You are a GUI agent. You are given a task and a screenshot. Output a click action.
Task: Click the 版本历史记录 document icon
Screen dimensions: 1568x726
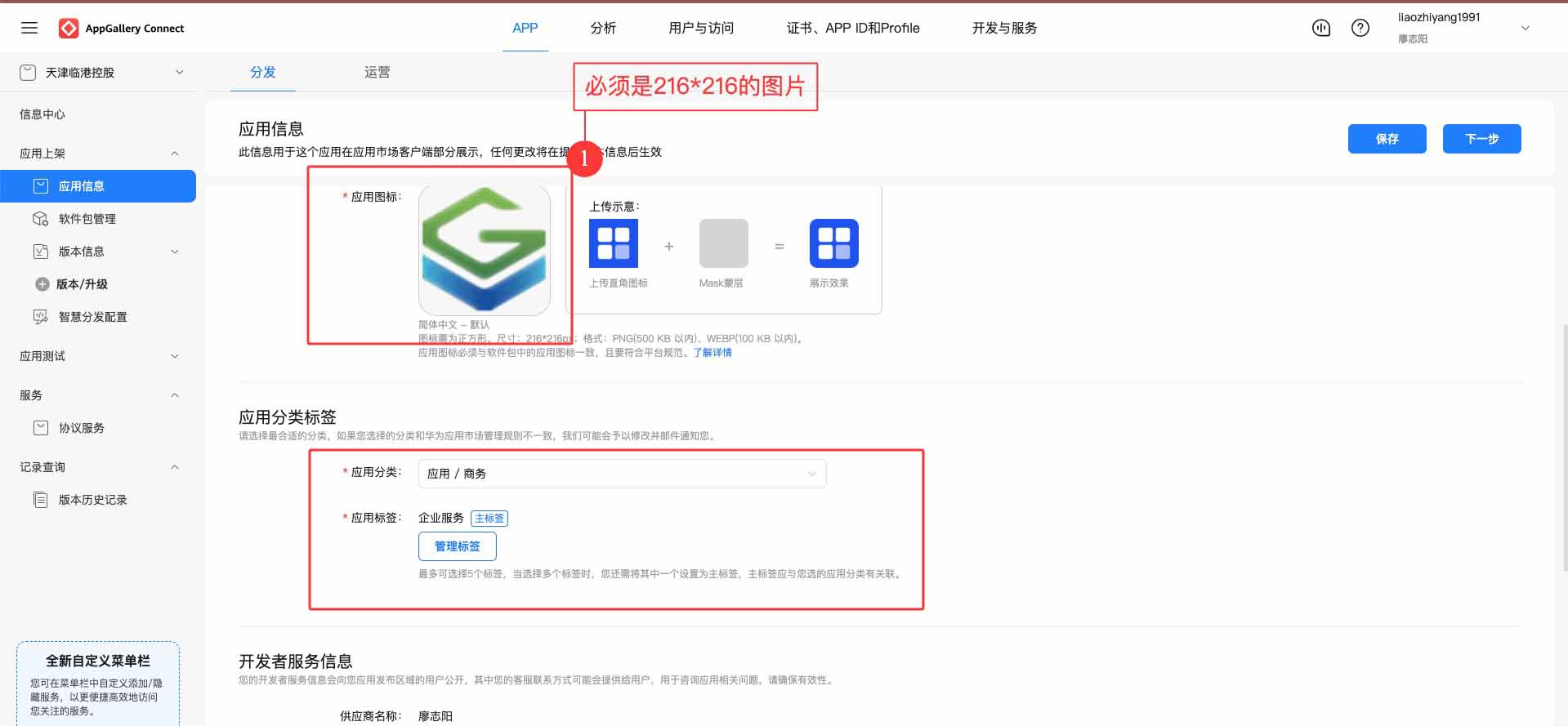tap(40, 500)
